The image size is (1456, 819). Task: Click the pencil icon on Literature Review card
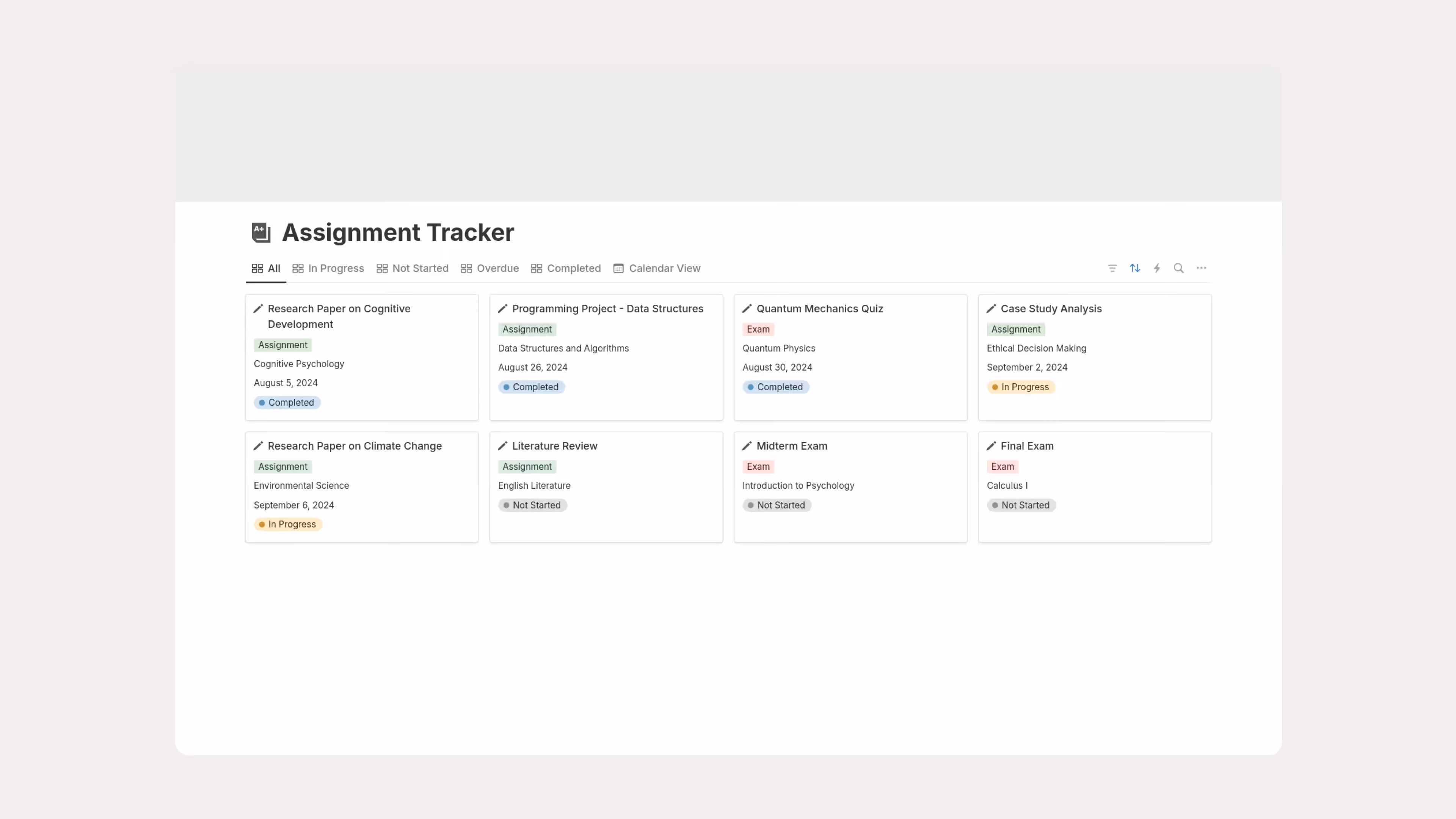[503, 446]
